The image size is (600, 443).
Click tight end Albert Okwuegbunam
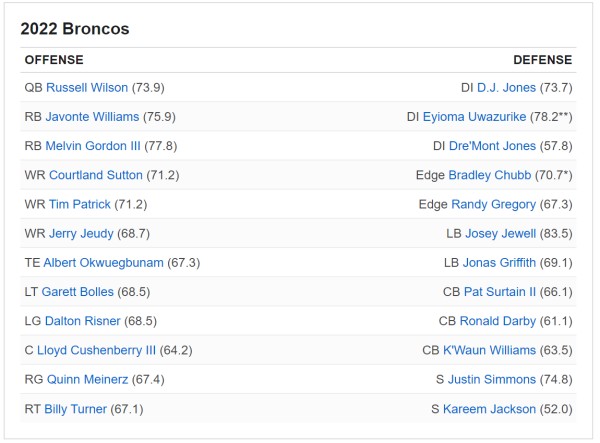point(104,262)
